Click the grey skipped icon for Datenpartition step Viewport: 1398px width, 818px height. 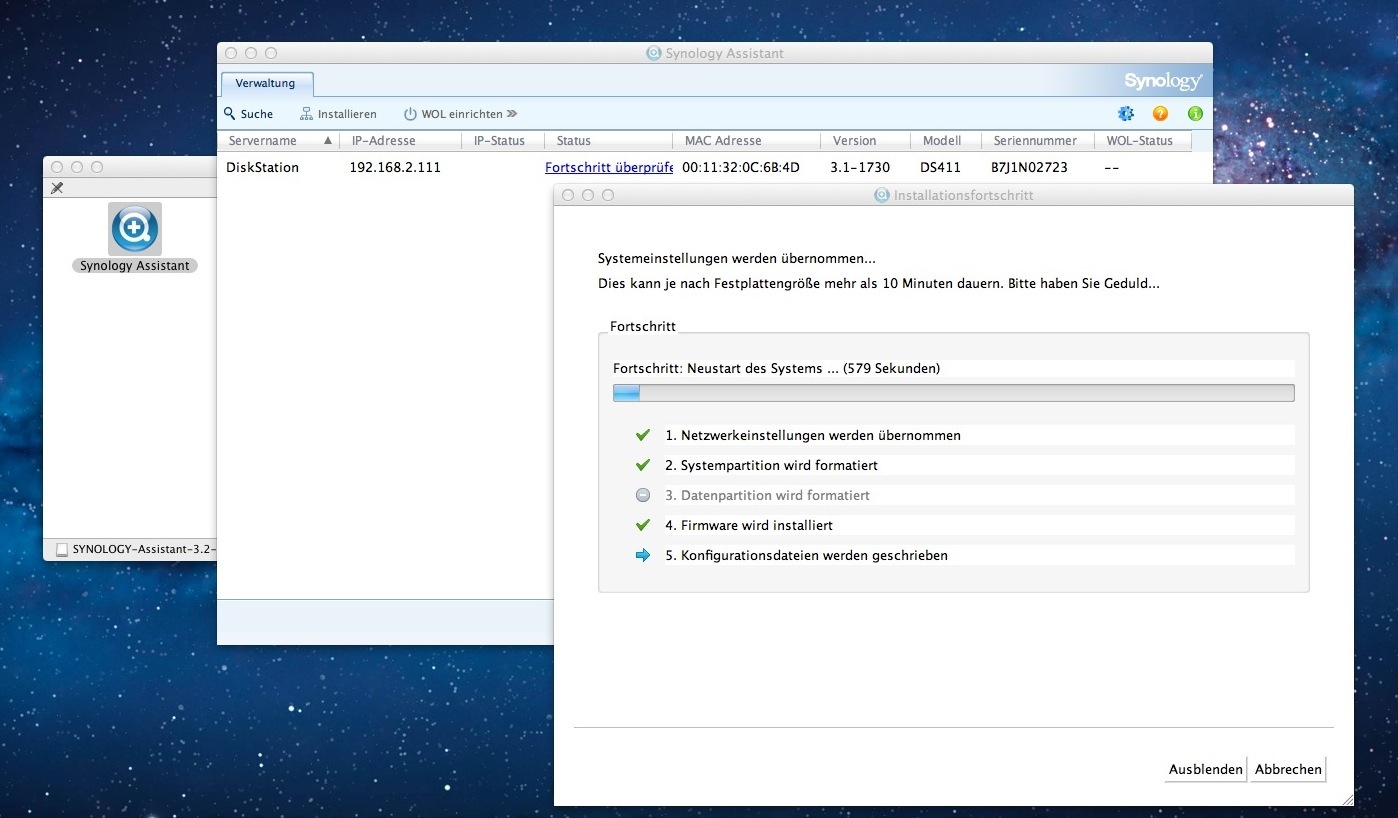pos(643,495)
